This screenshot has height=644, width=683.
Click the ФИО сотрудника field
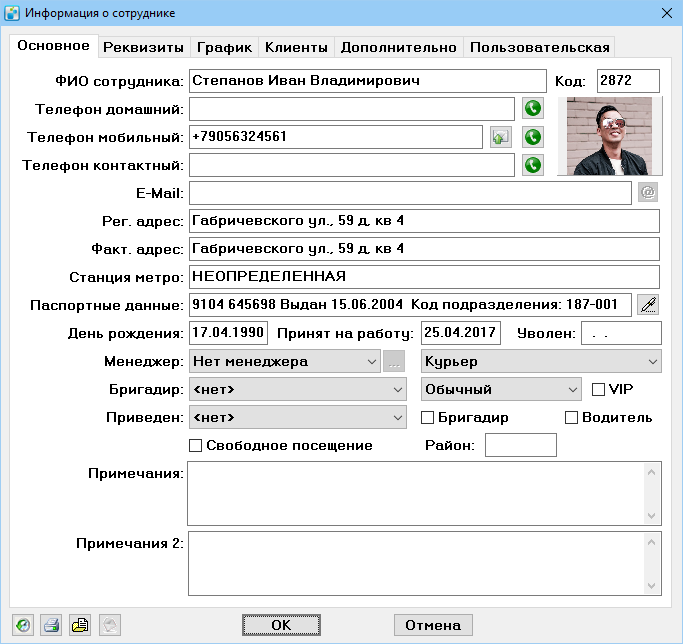368,81
